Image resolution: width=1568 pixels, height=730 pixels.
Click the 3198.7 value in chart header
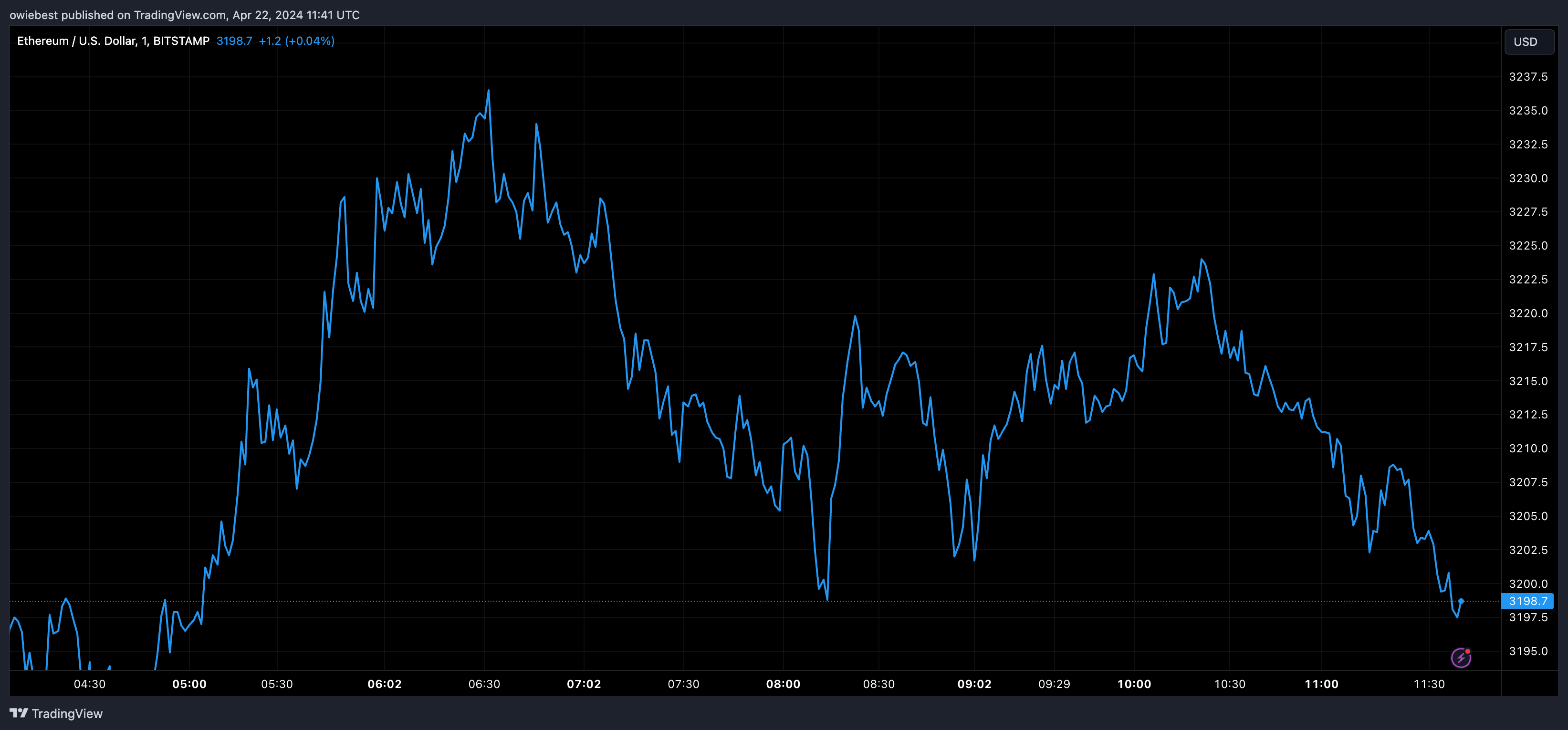click(x=234, y=41)
